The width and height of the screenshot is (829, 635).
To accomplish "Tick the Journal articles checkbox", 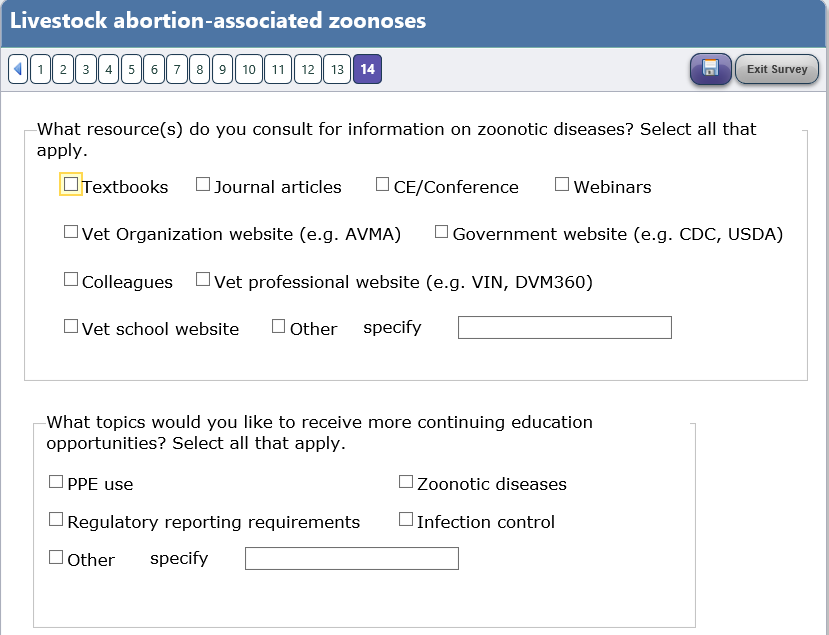I will [203, 184].
